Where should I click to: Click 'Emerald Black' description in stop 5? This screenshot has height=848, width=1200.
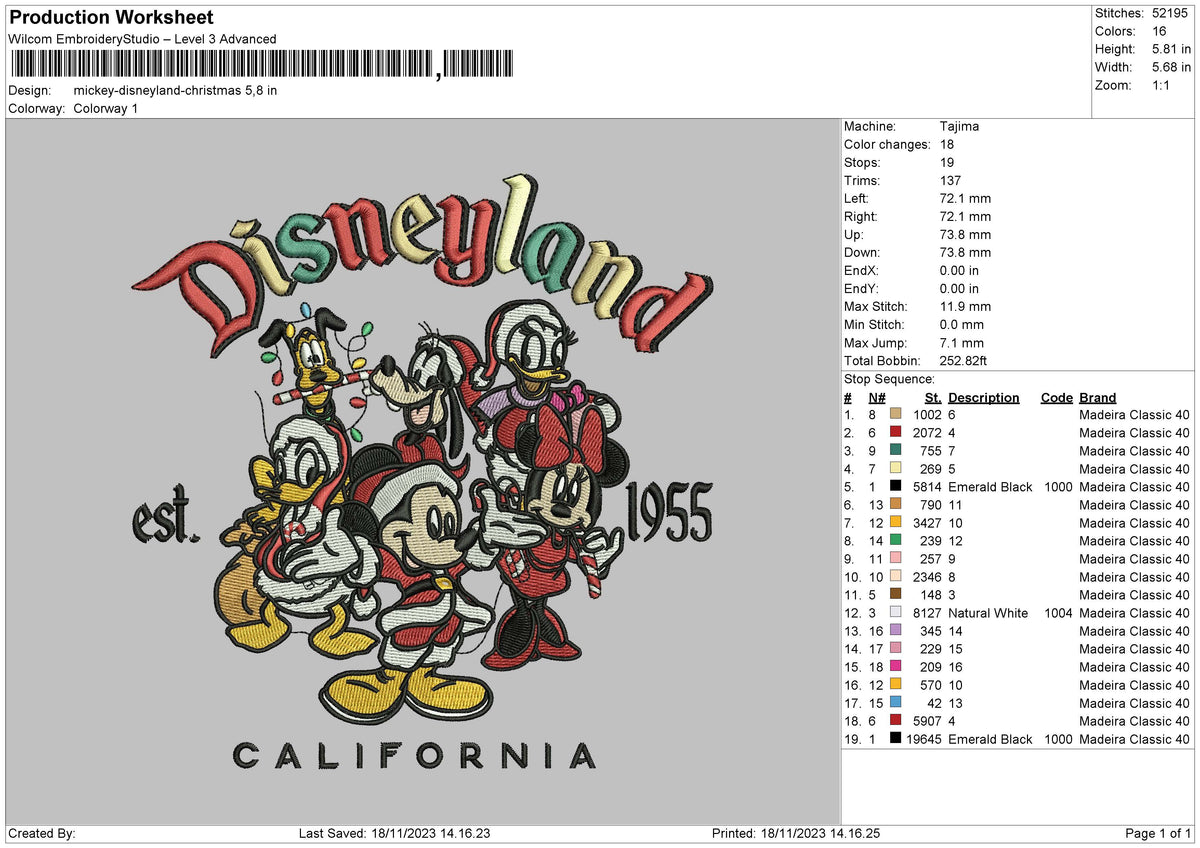990,487
